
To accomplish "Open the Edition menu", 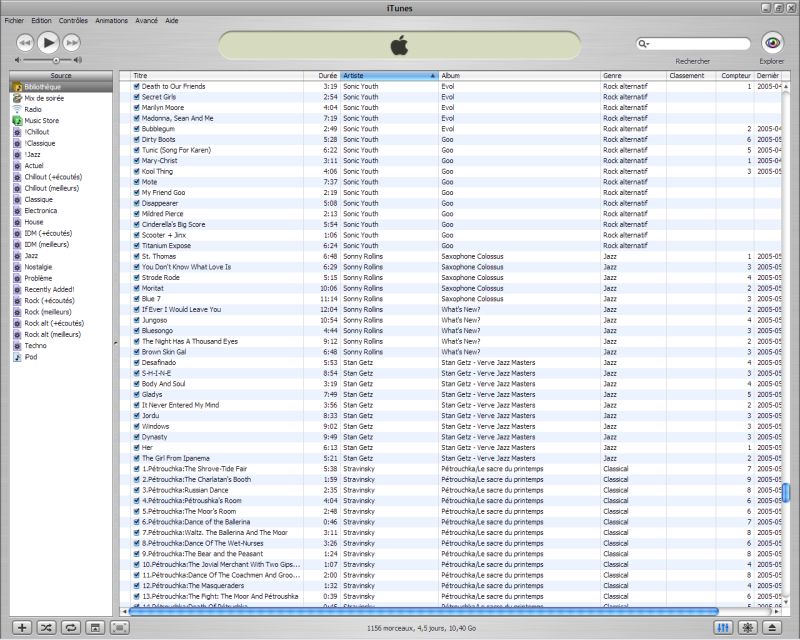I will click(41, 20).
